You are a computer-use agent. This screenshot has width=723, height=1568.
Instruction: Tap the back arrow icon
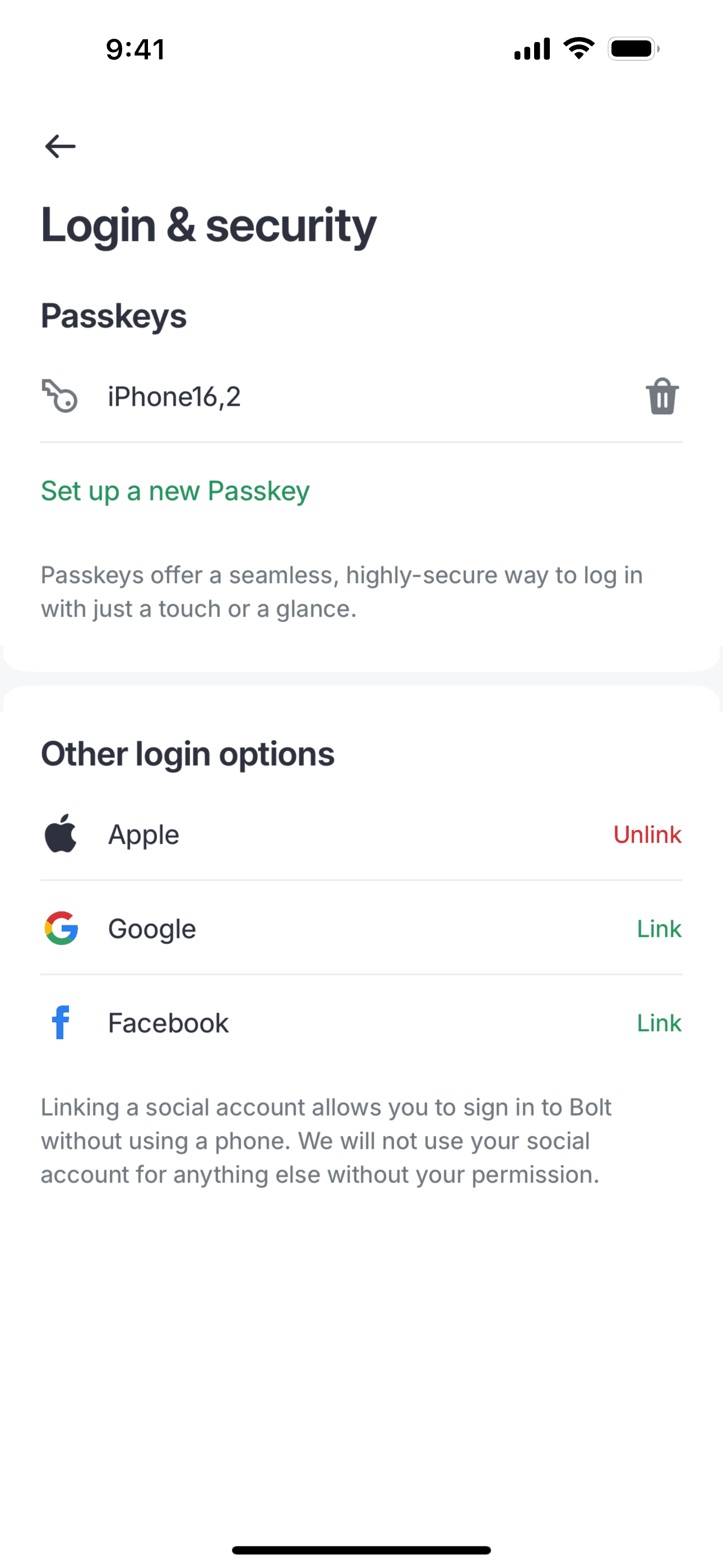pyautogui.click(x=61, y=147)
